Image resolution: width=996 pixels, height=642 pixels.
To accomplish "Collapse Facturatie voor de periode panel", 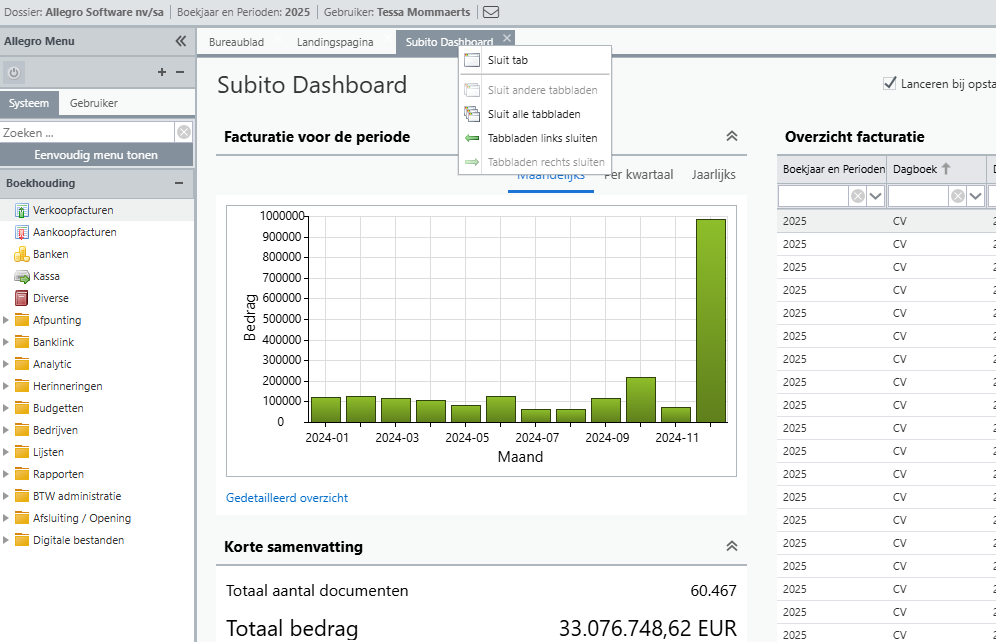I will coord(732,136).
